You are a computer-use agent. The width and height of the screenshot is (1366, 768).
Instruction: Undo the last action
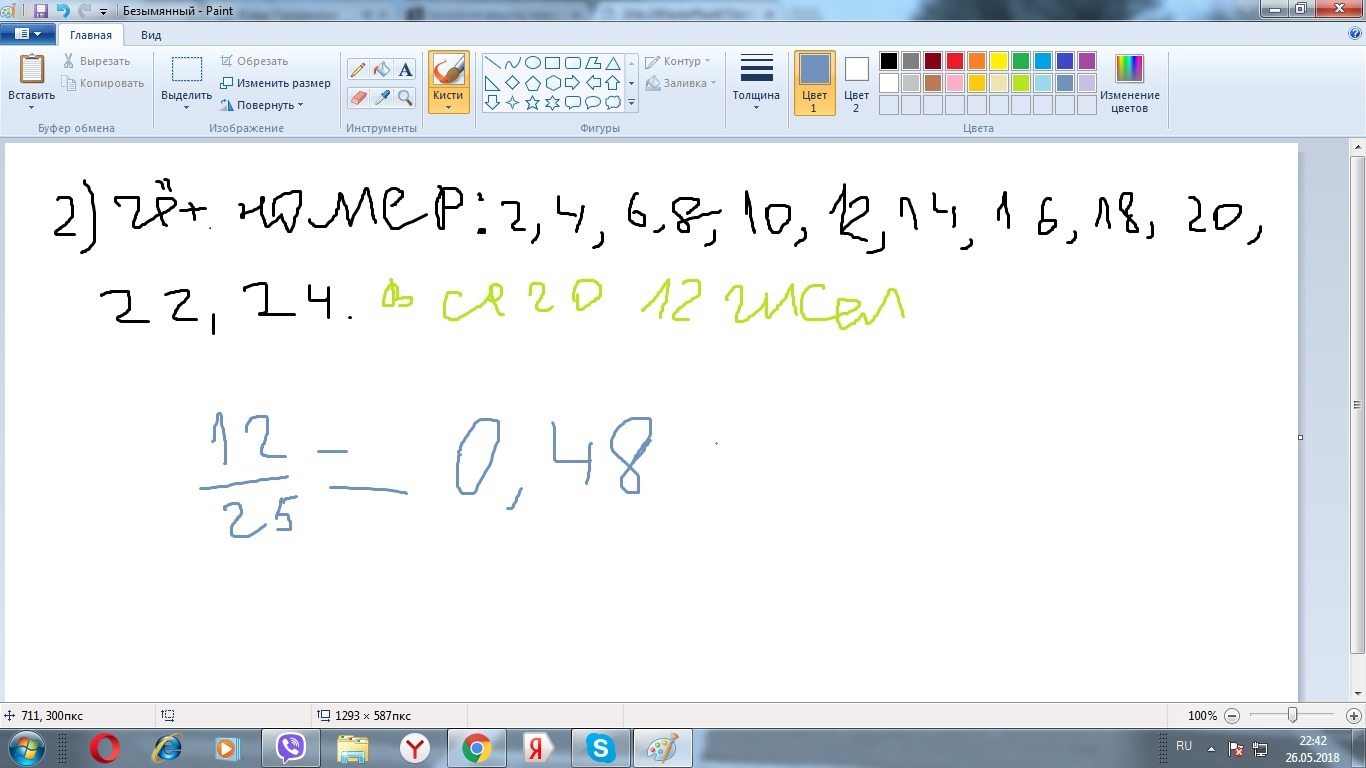62,10
